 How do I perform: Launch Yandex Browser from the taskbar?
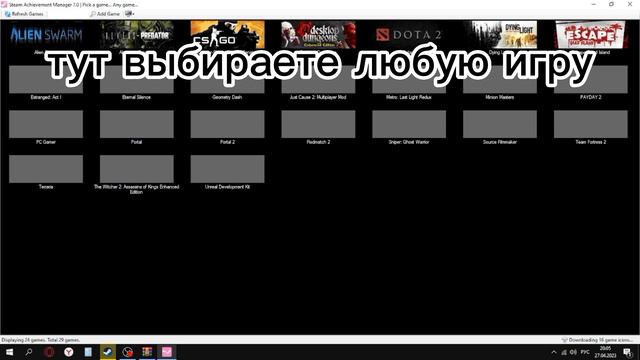(x=69, y=352)
